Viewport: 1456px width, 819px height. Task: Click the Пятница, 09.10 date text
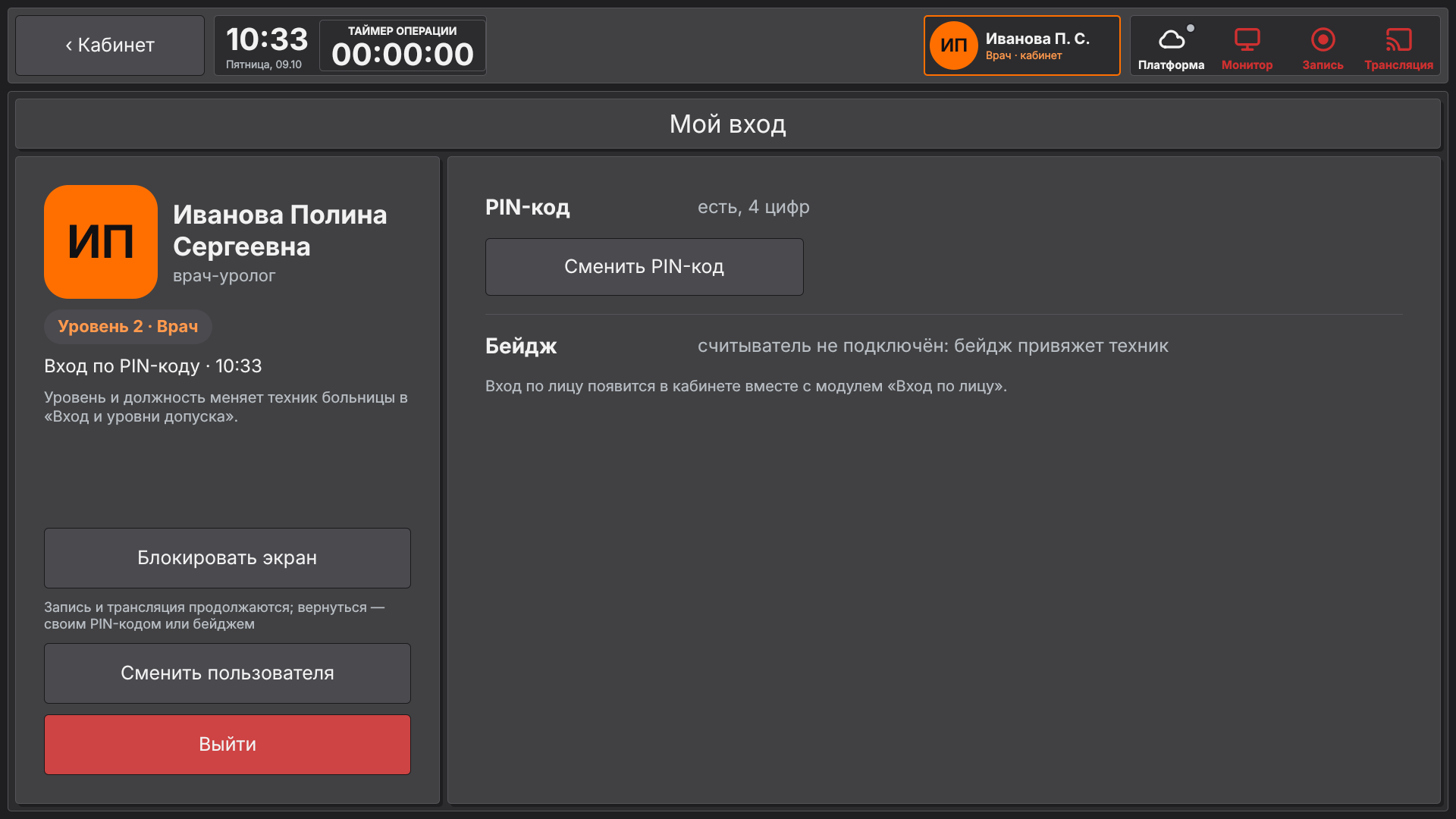click(x=263, y=64)
